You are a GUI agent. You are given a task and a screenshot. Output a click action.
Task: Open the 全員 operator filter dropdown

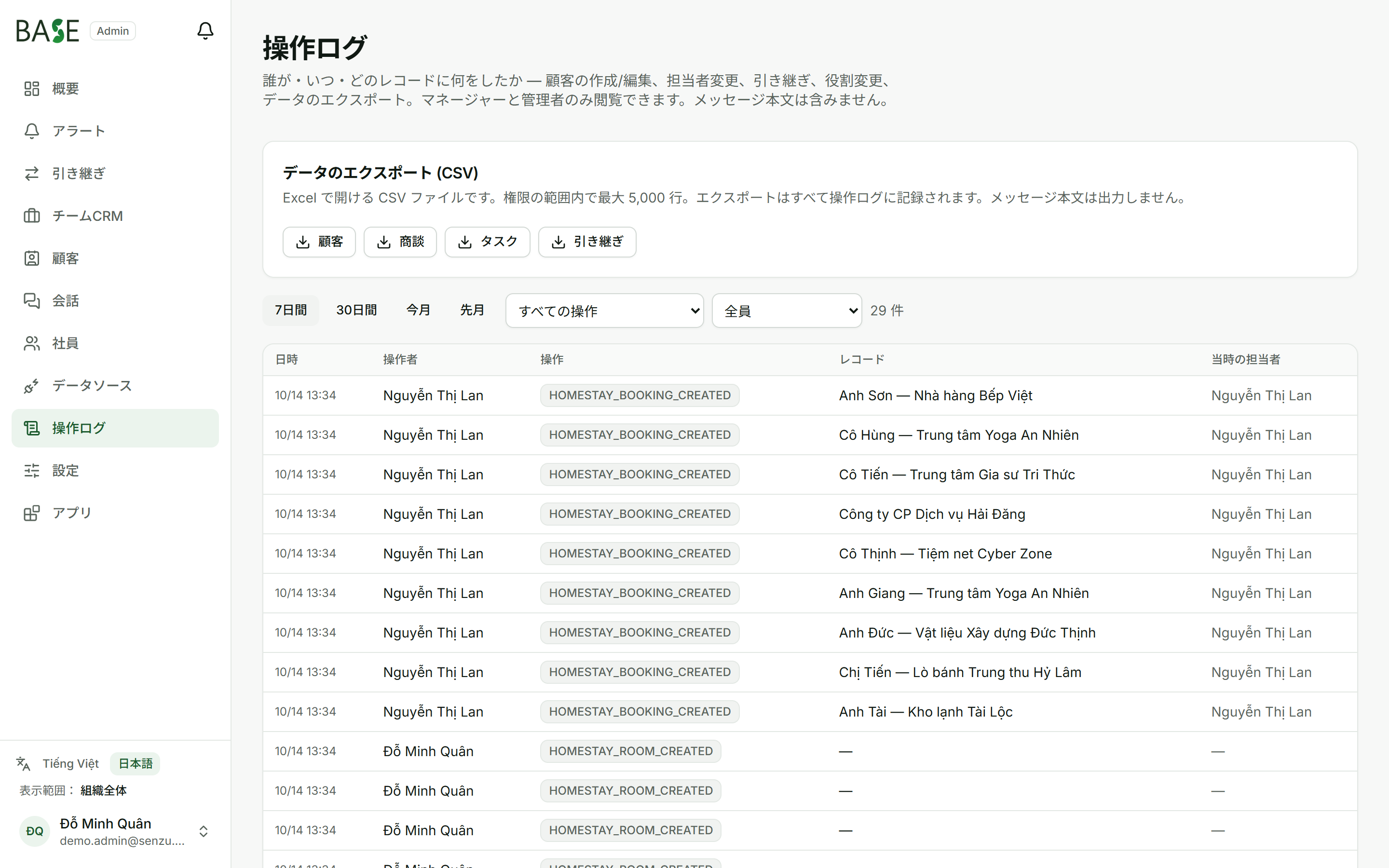[x=786, y=311]
